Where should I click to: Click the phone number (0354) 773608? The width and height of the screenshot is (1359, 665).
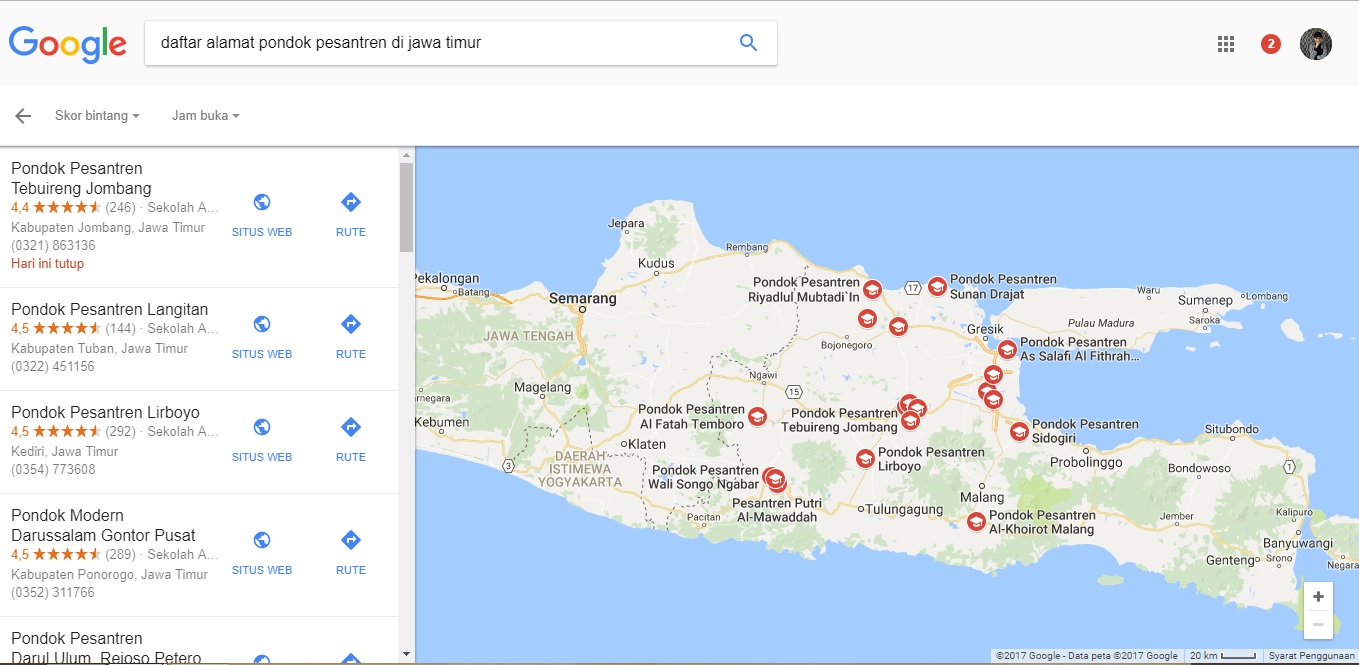point(53,470)
